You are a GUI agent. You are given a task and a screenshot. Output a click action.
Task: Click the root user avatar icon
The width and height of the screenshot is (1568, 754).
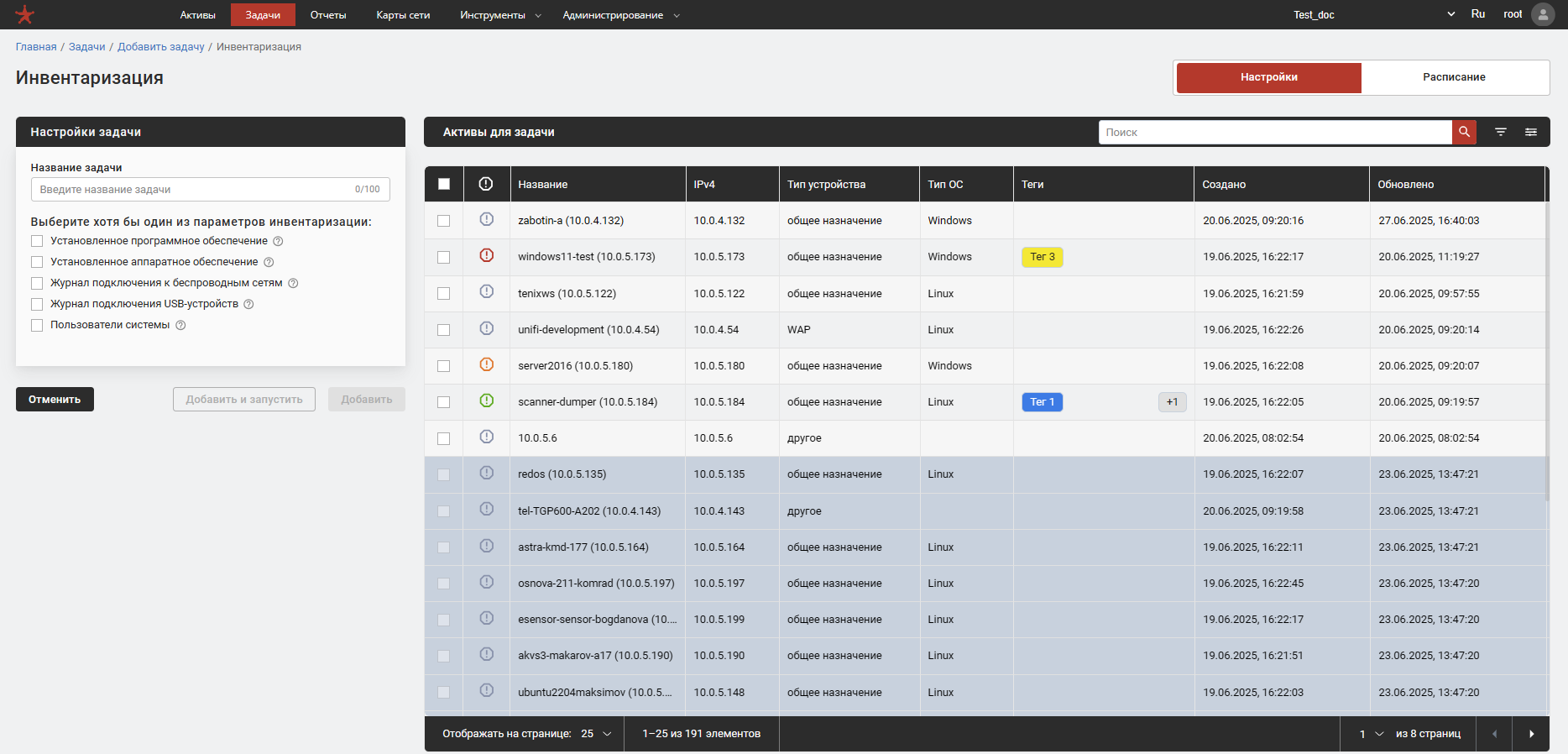click(1543, 14)
